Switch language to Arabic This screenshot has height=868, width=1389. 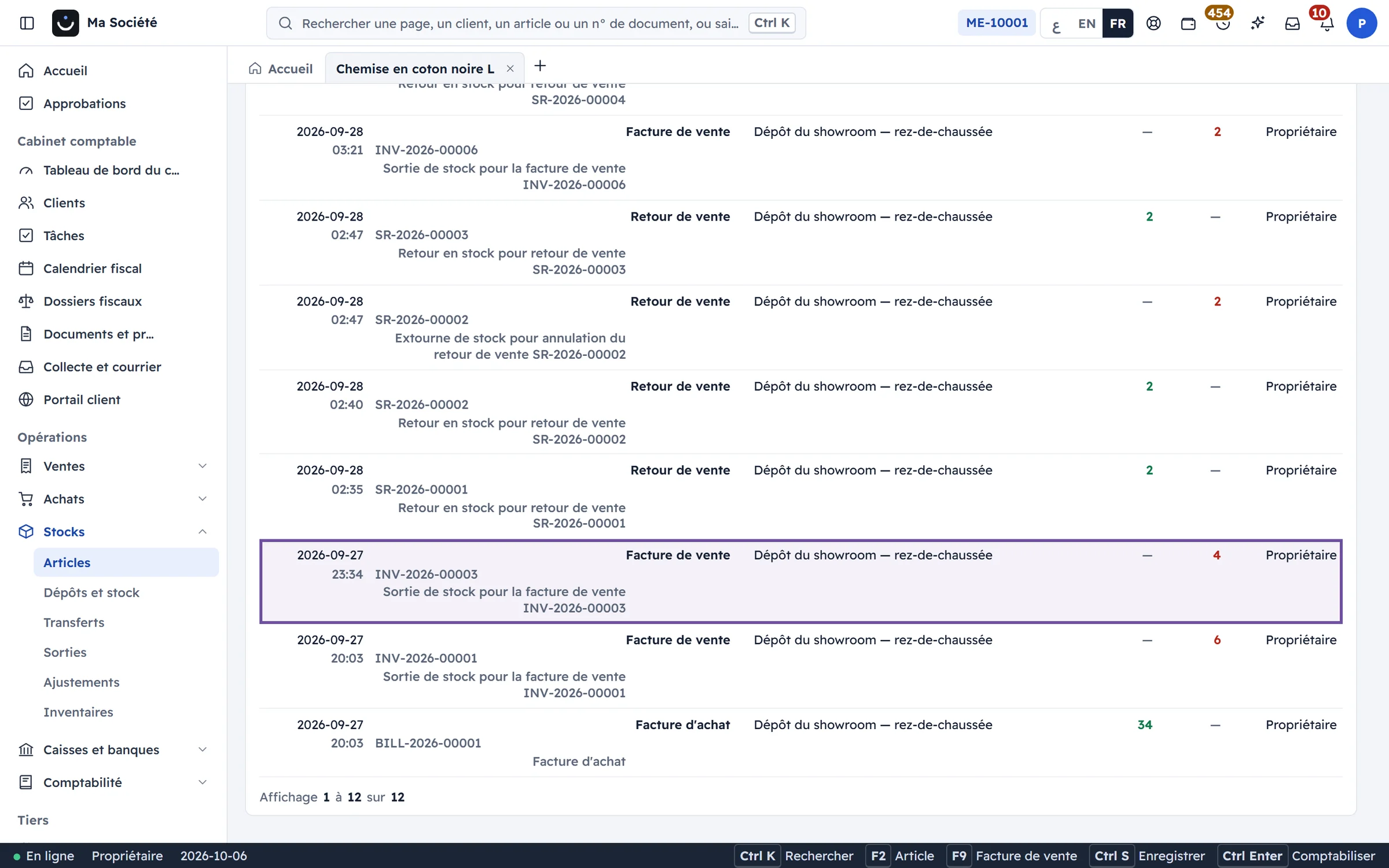1056,23
